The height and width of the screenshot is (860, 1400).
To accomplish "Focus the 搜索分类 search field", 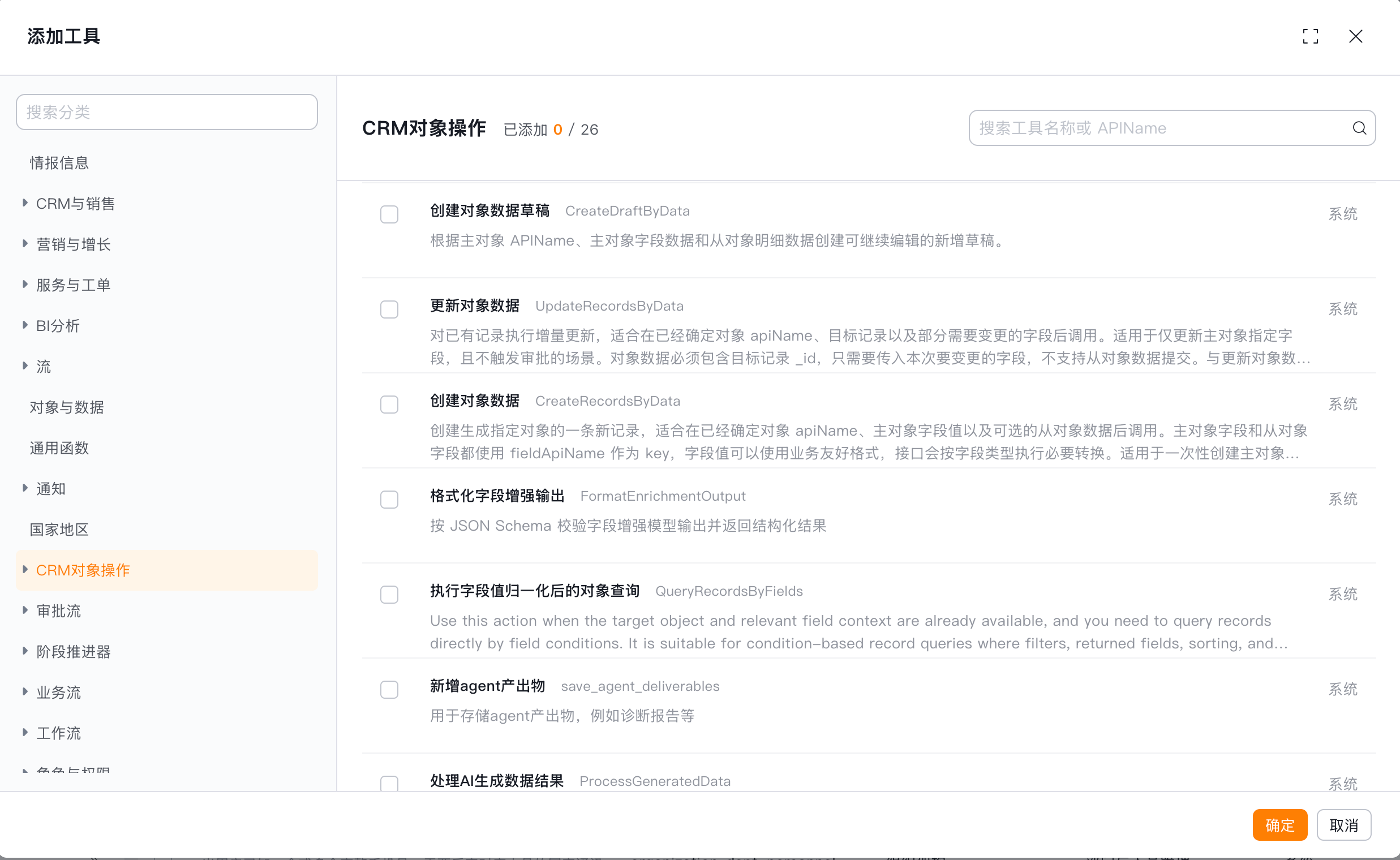I will click(167, 112).
